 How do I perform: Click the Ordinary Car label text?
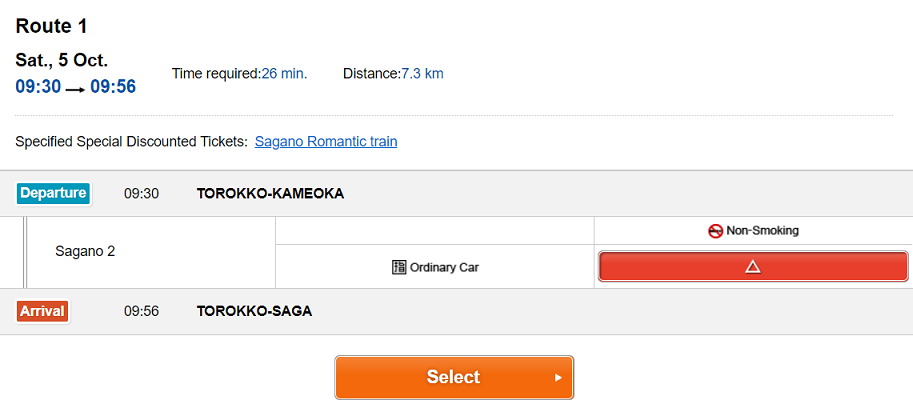[x=444, y=268]
